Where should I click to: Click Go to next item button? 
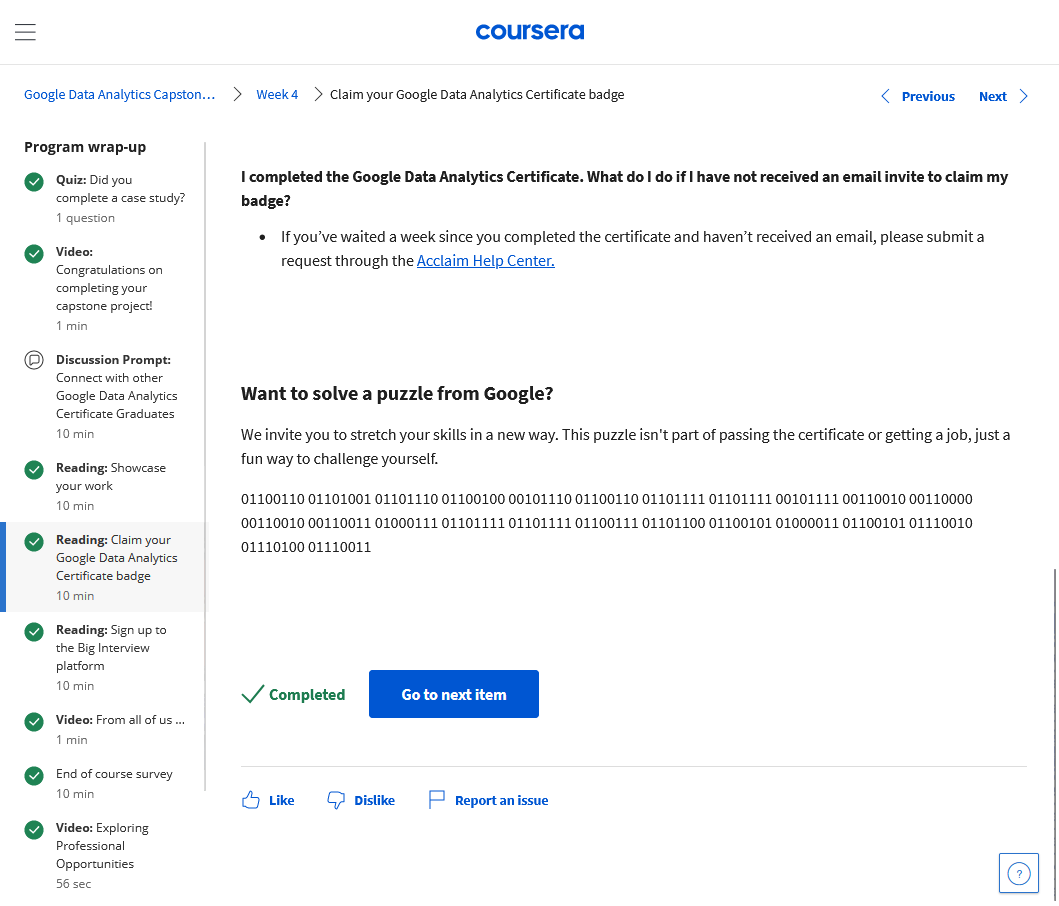[x=454, y=694]
